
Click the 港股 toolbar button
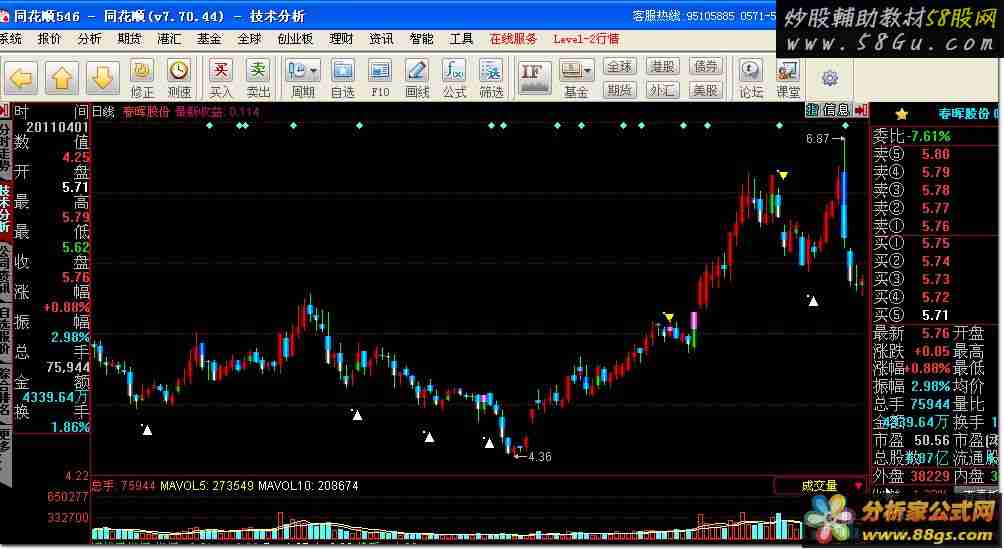[662, 67]
